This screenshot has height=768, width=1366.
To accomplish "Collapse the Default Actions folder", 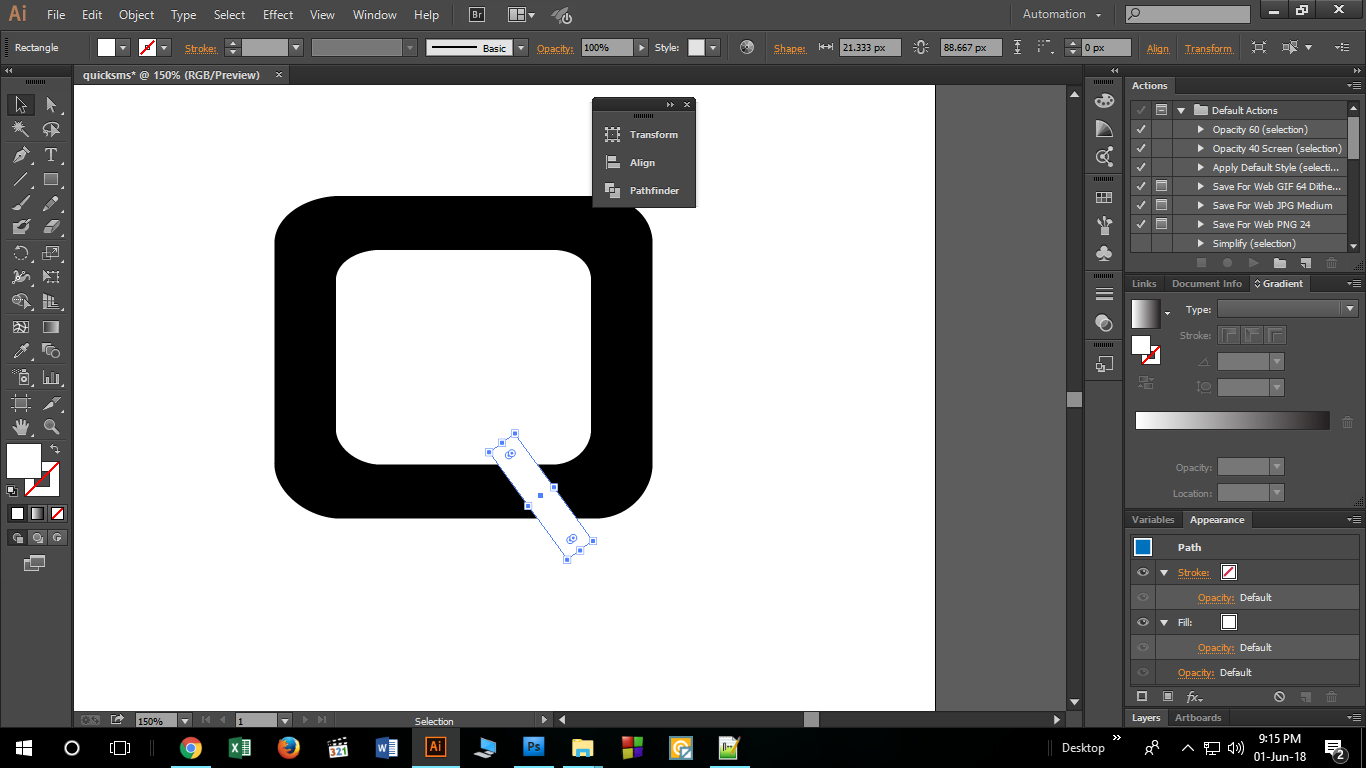I will click(x=1181, y=110).
